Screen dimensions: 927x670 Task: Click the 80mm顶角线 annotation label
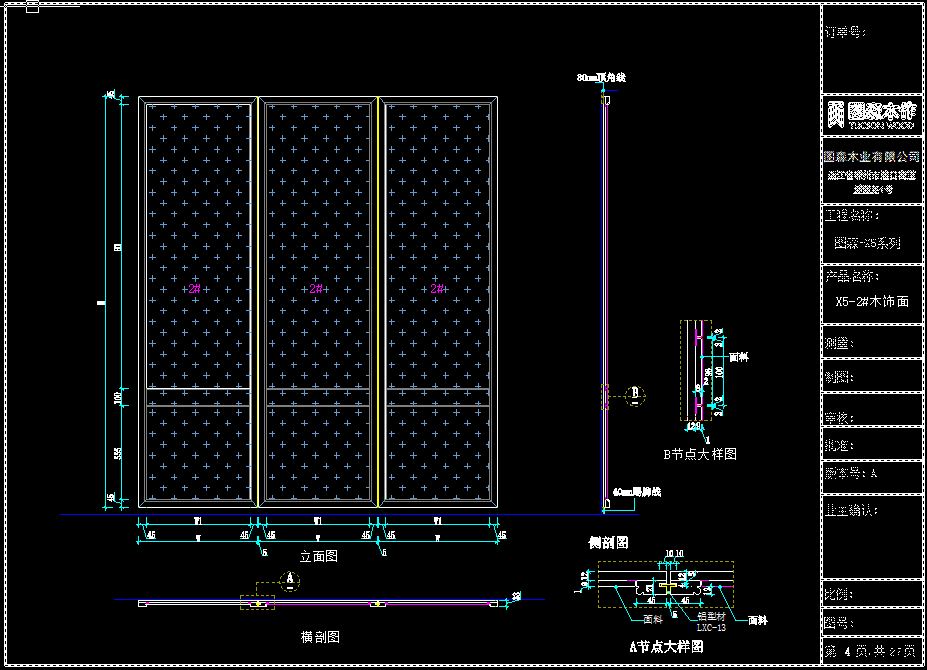click(x=600, y=77)
